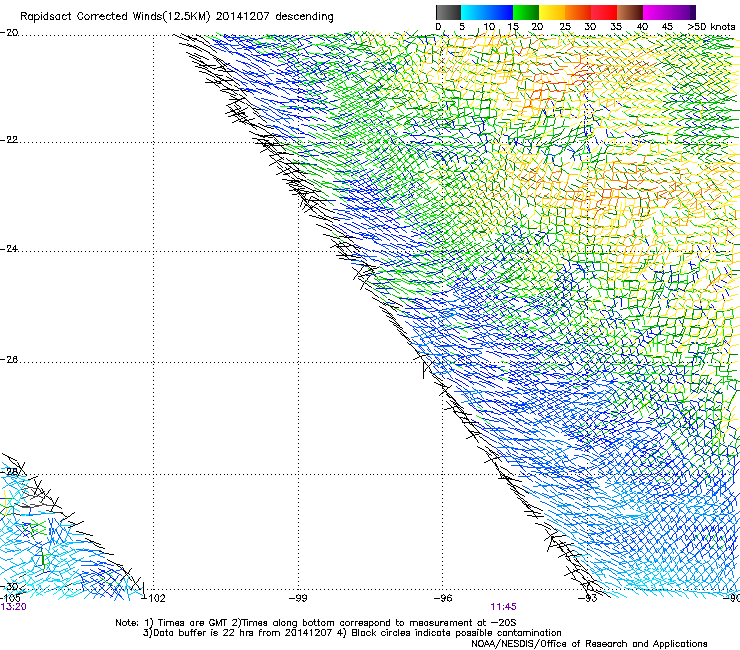Click the longitude label '-96'

(x=443, y=598)
